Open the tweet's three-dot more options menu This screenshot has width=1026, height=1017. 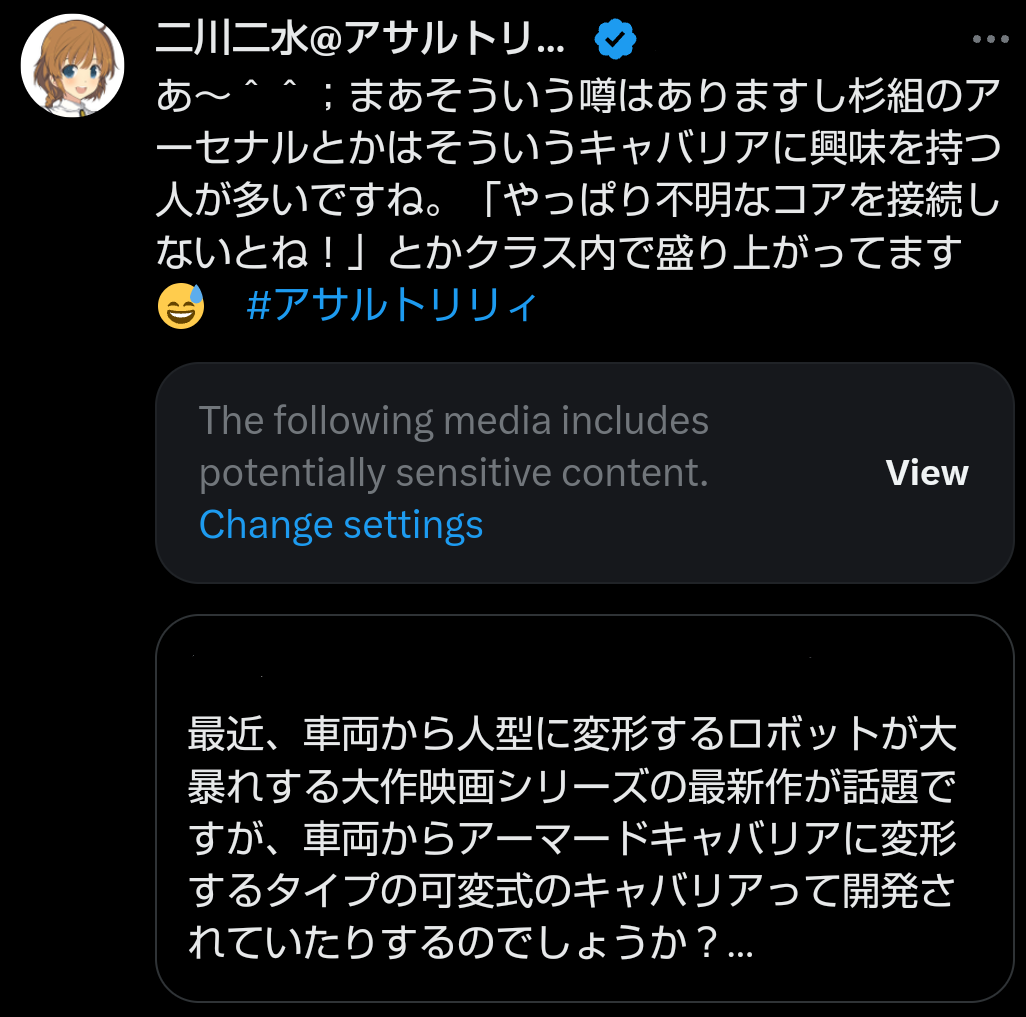(990, 40)
